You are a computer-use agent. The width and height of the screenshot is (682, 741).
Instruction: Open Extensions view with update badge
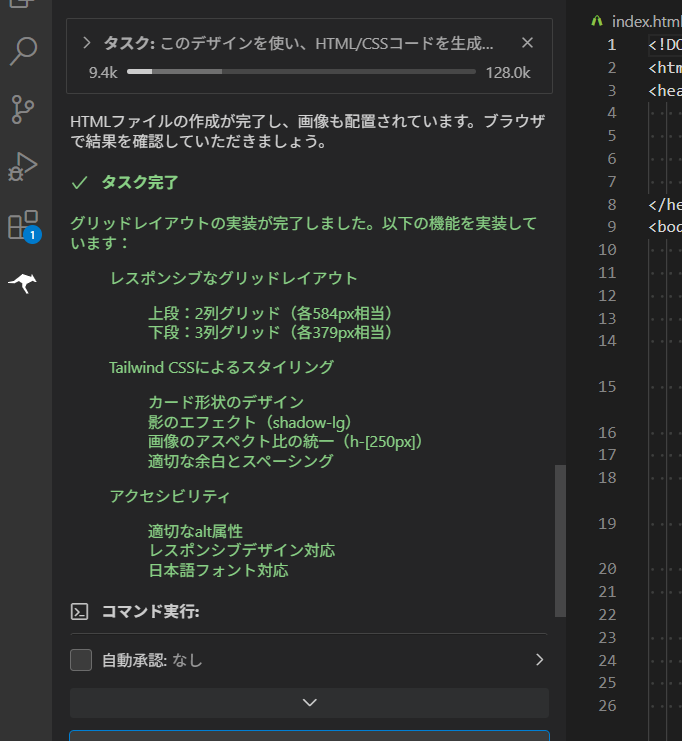tap(24, 225)
